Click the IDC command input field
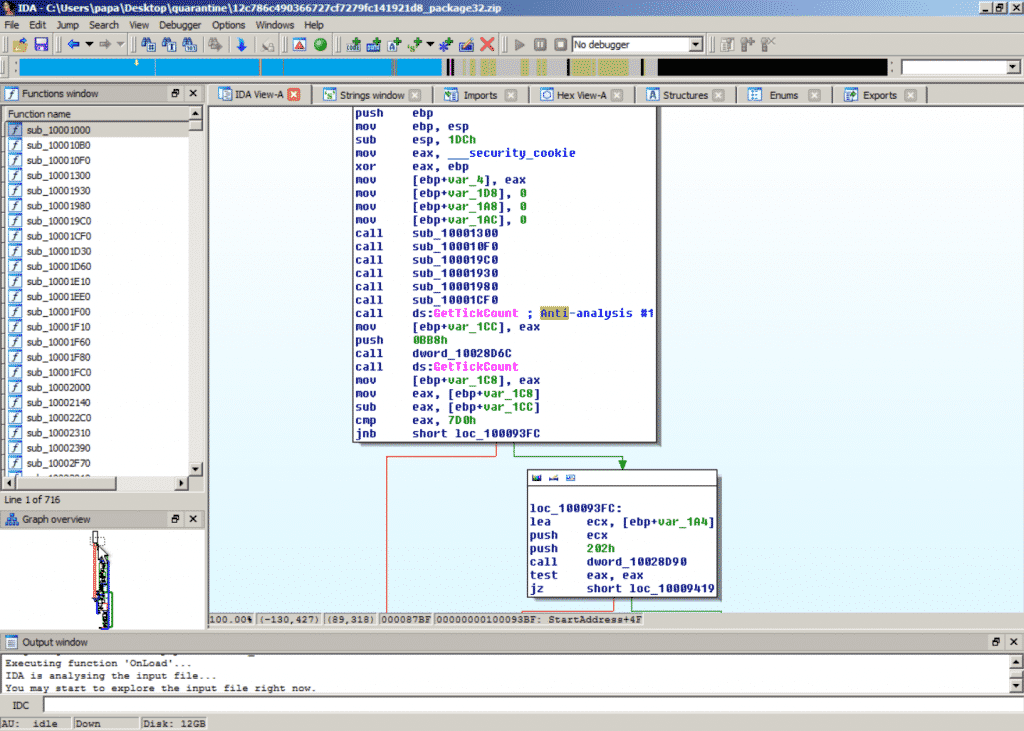Image resolution: width=1024 pixels, height=731 pixels. point(532,706)
